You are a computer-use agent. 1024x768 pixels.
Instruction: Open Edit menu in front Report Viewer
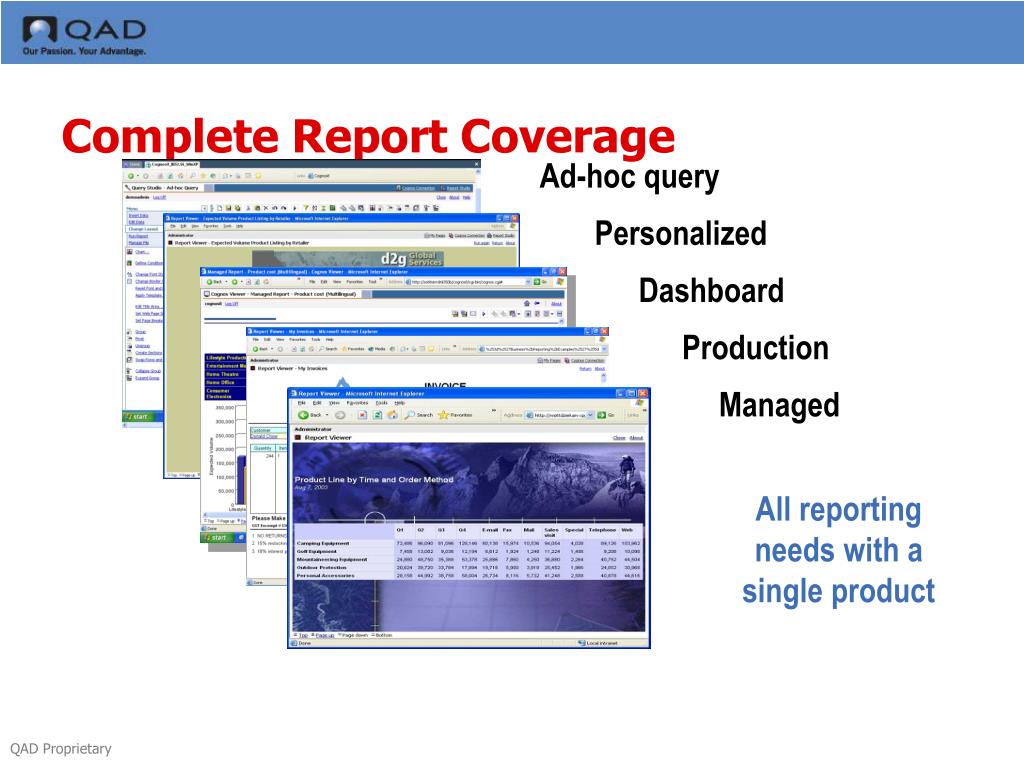[317, 403]
